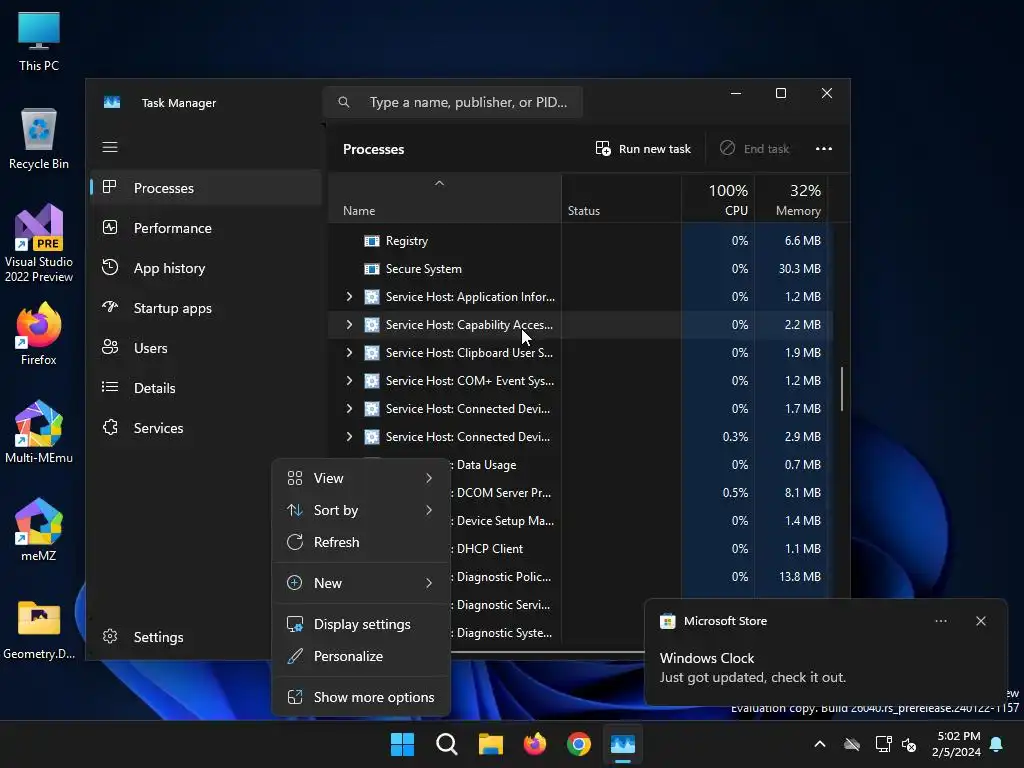Switch to the App history page
1024x768 pixels.
[x=206, y=268]
